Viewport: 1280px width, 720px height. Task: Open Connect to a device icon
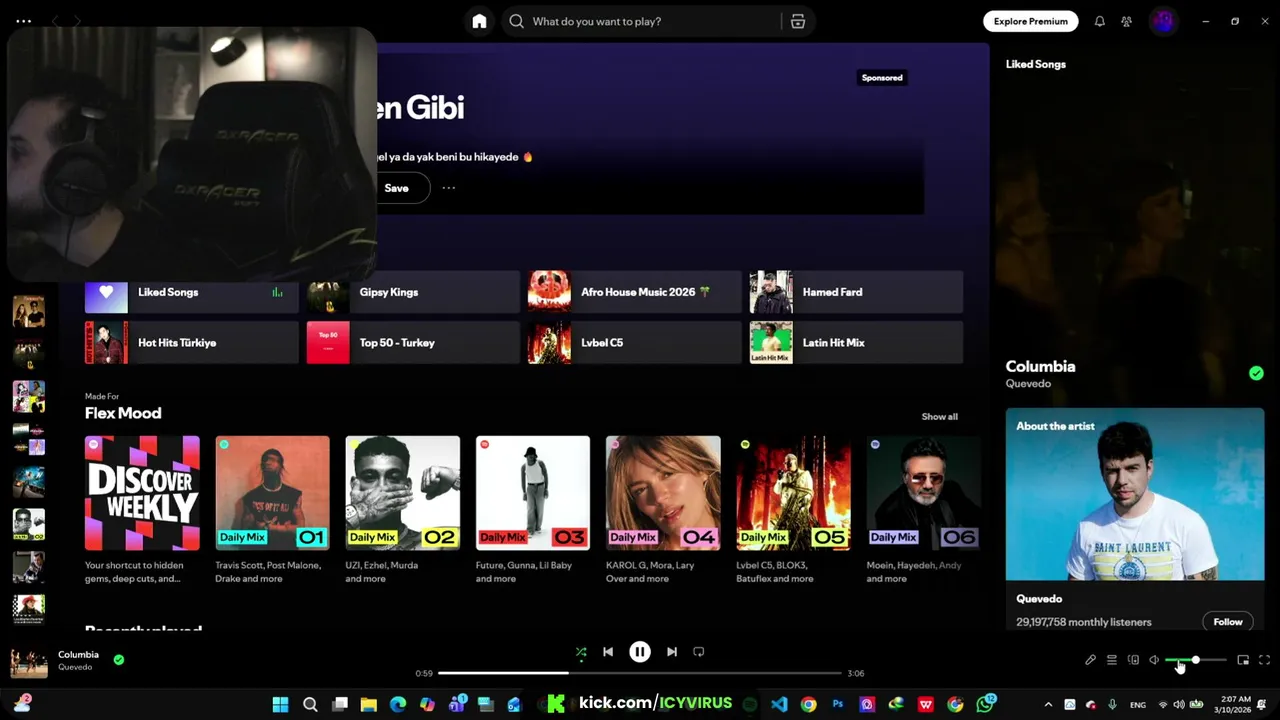click(x=1133, y=660)
